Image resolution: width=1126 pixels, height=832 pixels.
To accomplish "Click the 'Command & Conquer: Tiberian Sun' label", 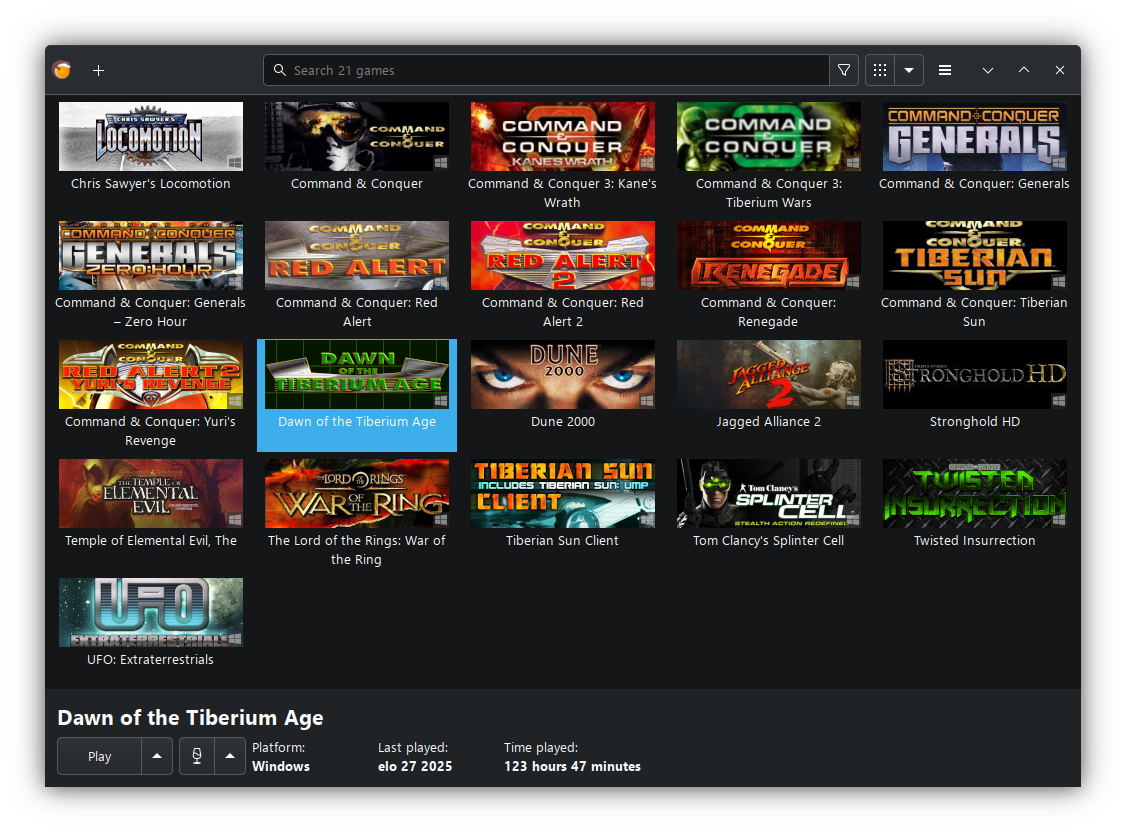I will (974, 312).
